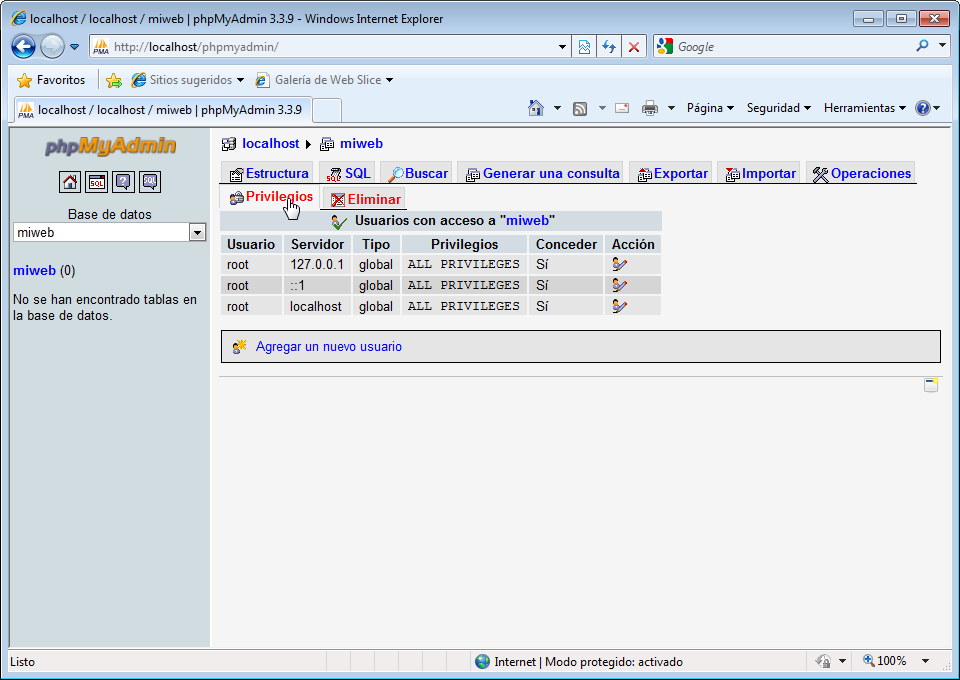Click the RSS feeds icon
960x680 pixels.
pyautogui.click(x=580, y=108)
